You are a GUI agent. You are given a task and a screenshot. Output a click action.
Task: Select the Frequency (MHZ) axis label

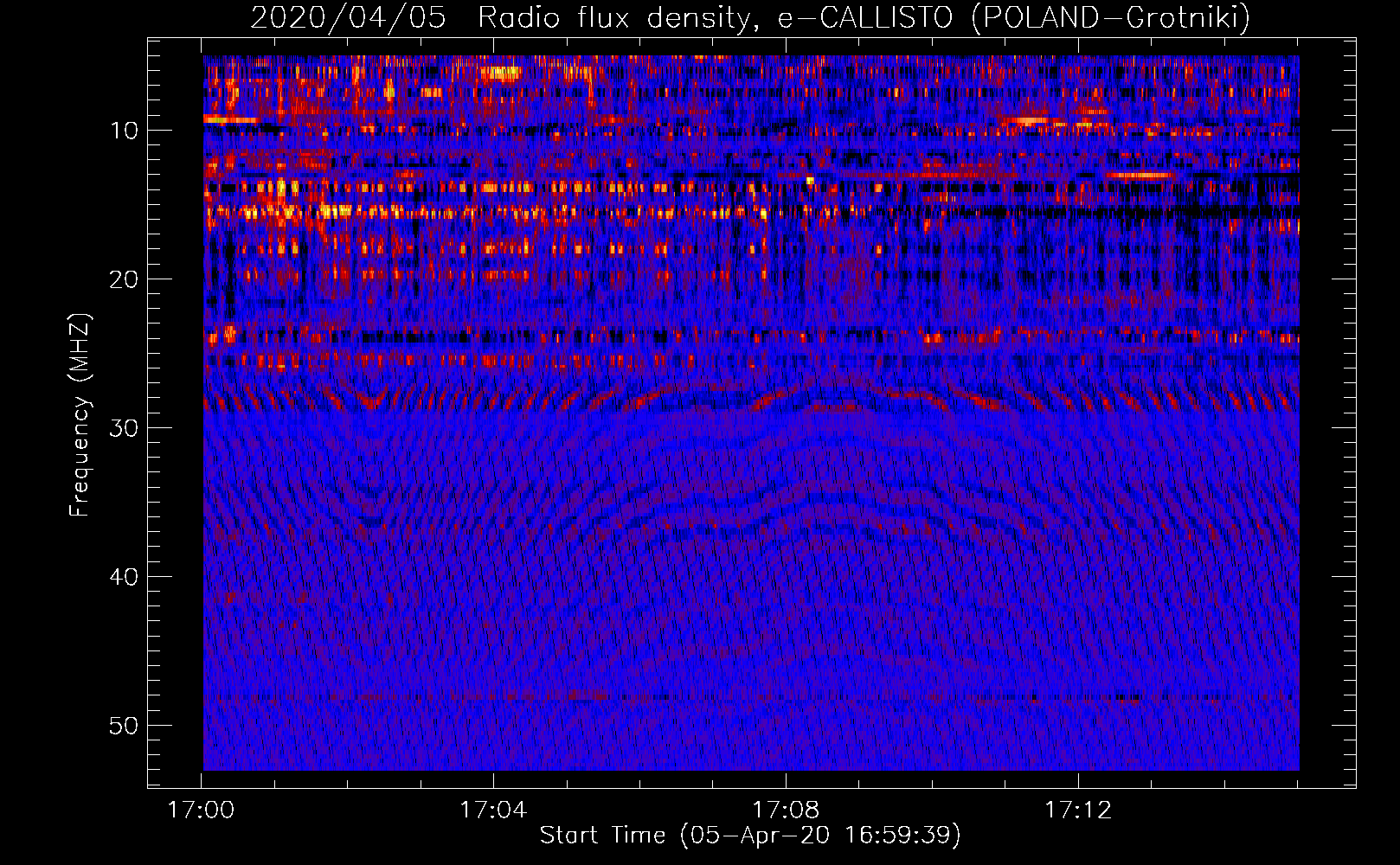[80, 413]
